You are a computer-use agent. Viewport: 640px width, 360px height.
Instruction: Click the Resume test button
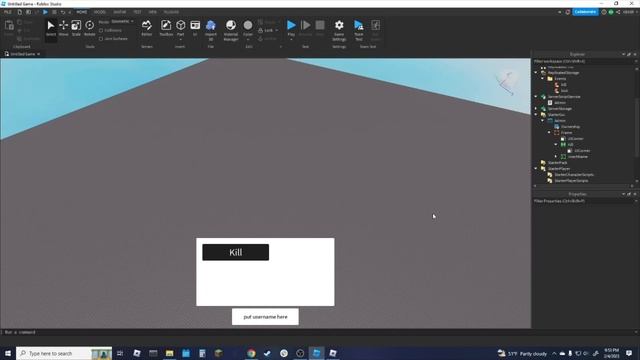pyautogui.click(x=305, y=28)
